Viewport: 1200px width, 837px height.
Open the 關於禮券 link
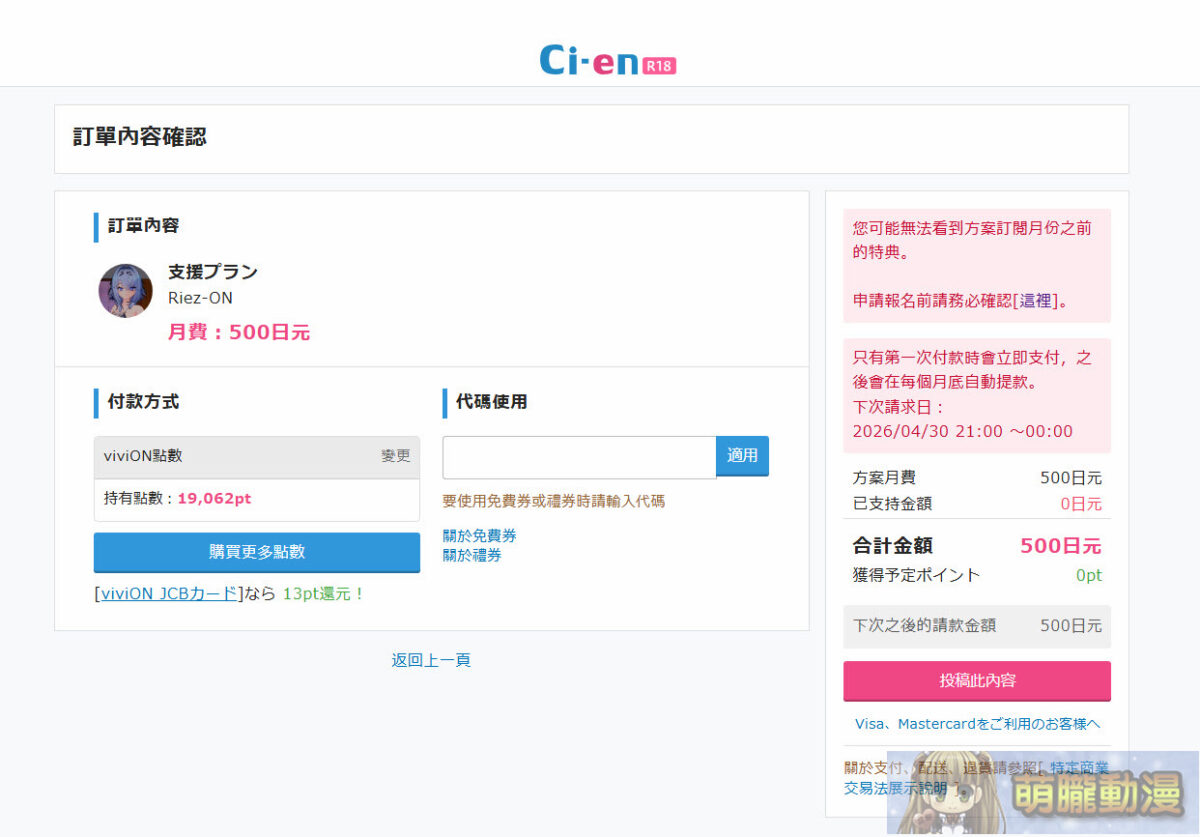pos(472,555)
